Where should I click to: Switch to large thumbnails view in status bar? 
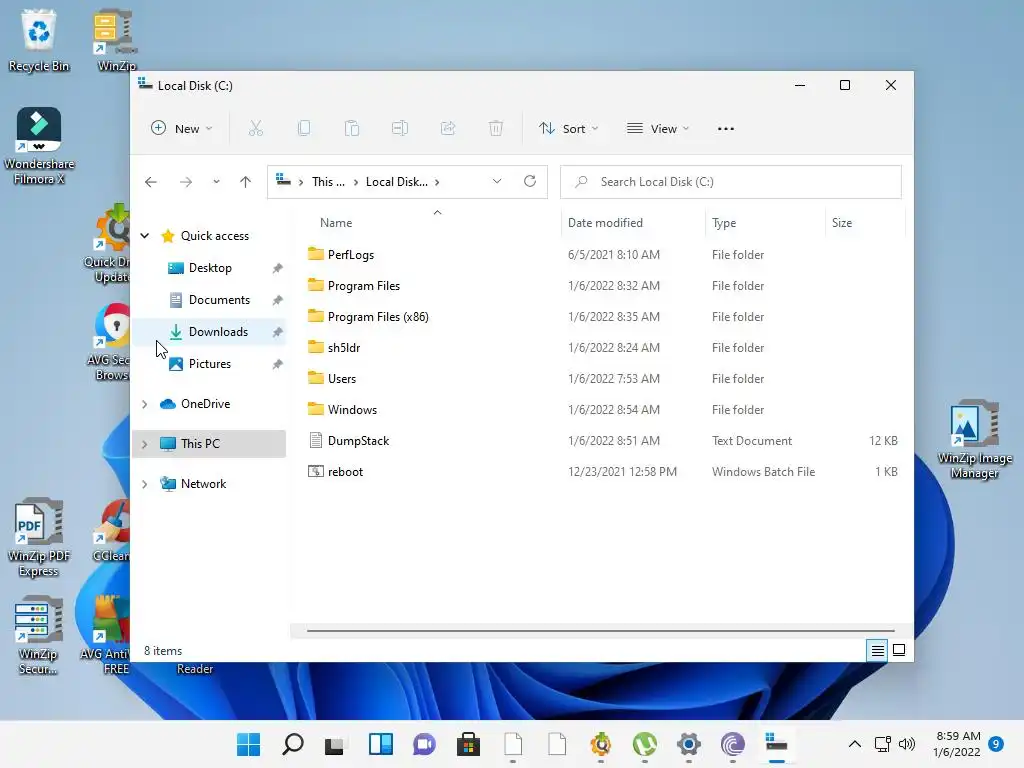[x=899, y=650]
